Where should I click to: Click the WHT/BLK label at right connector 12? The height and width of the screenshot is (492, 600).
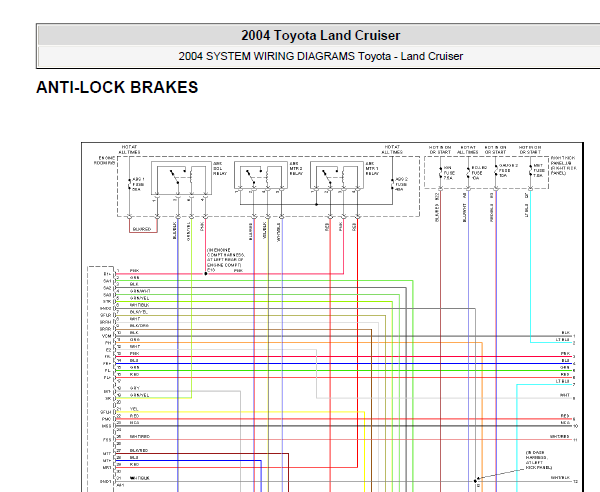(x=560, y=478)
